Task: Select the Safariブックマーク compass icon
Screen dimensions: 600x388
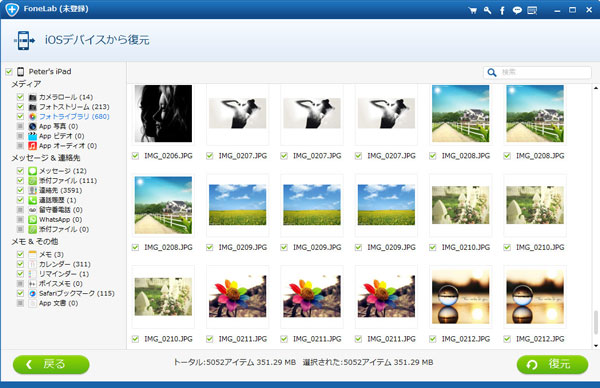Action: [33, 293]
